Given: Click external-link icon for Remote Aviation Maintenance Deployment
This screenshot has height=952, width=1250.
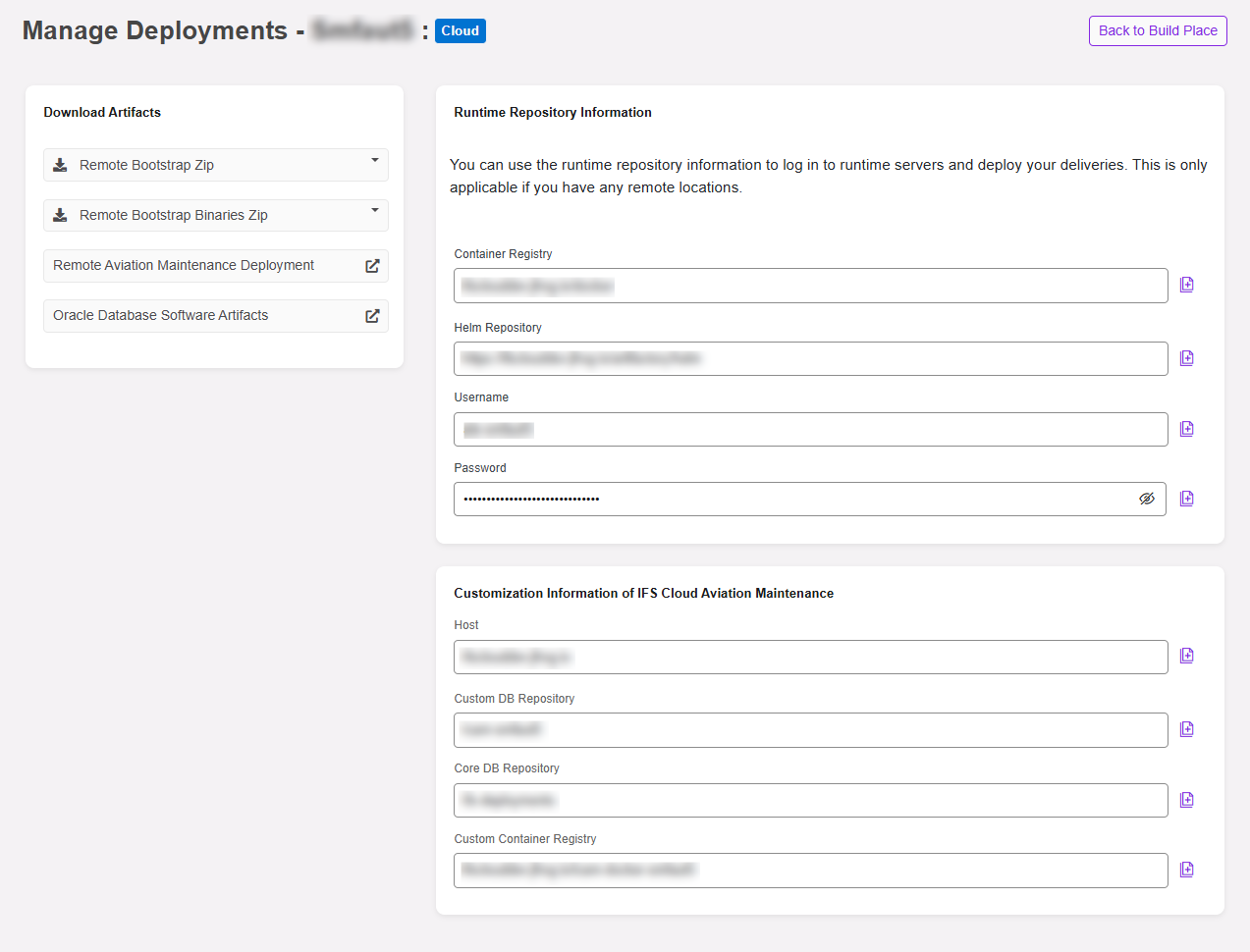Looking at the screenshot, I should click(x=372, y=266).
